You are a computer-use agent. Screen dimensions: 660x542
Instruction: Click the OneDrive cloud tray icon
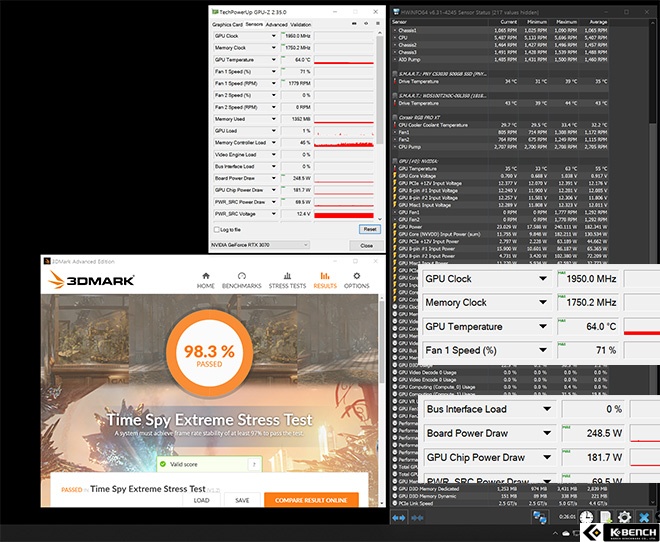click(567, 534)
